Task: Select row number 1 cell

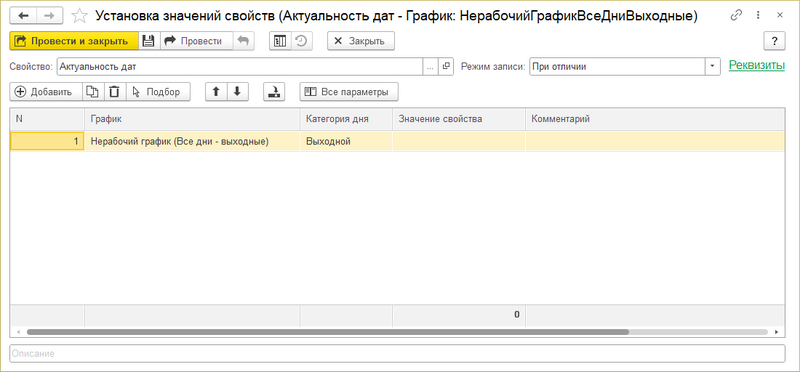Action: click(x=47, y=141)
